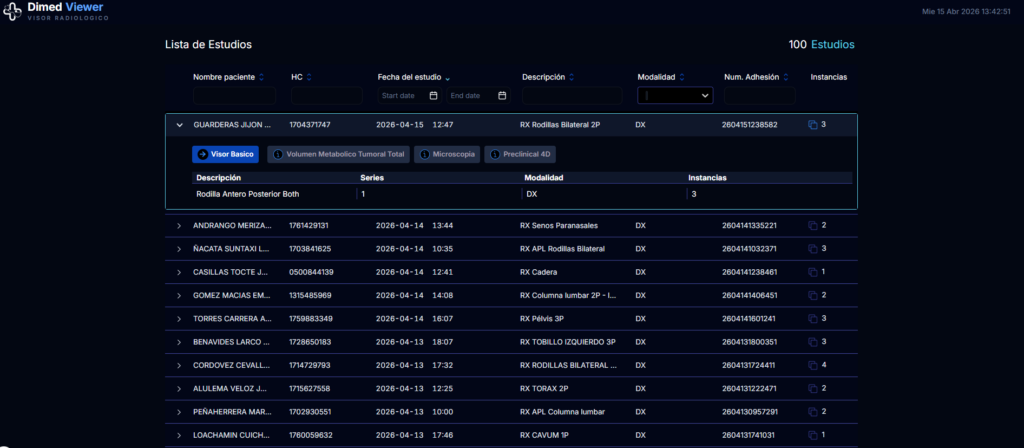Click instances icon on GUARDERAS JIJON row
The width and height of the screenshot is (1024, 448).
812,125
